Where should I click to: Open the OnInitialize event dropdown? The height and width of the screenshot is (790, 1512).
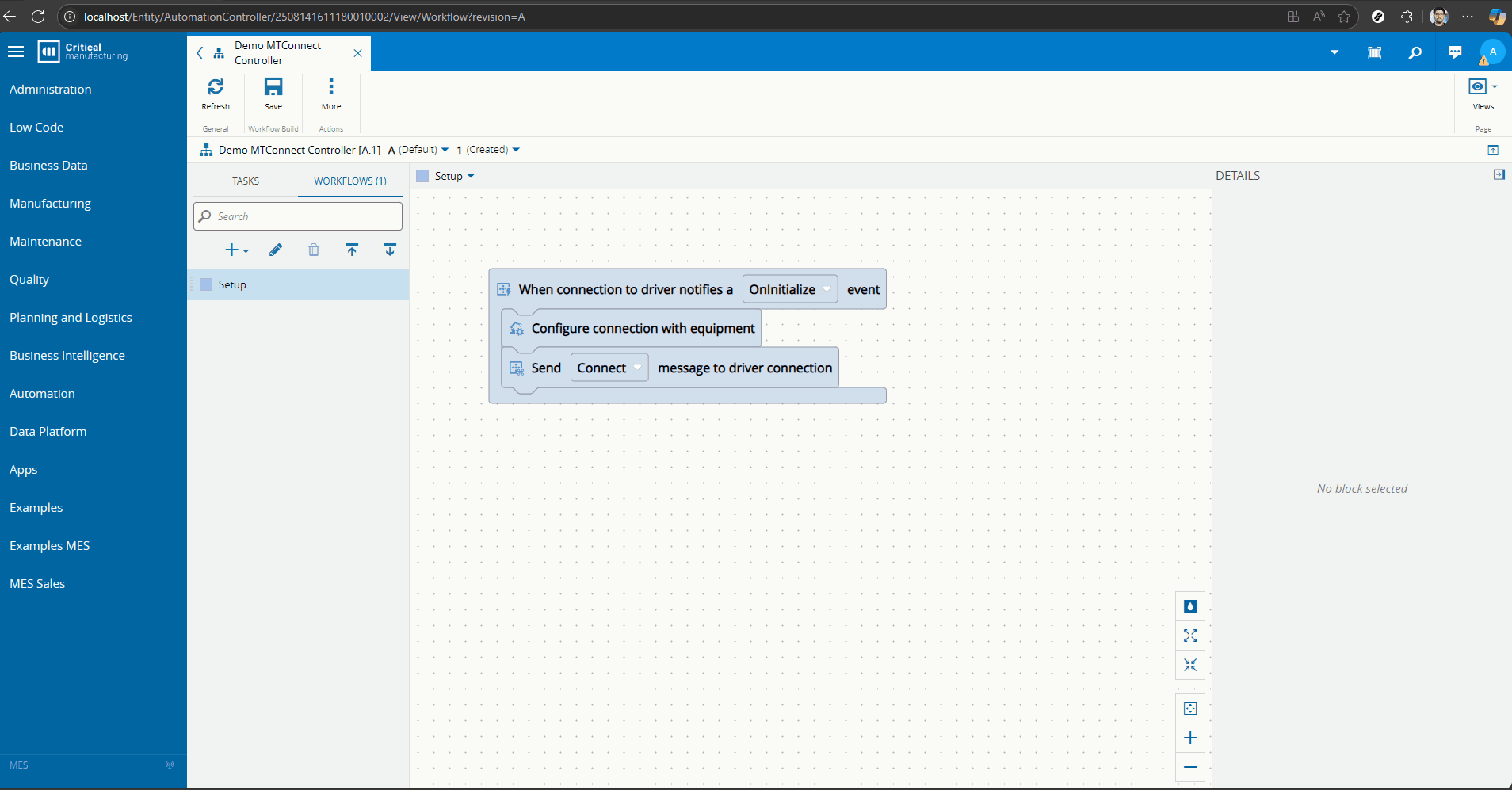tap(790, 289)
